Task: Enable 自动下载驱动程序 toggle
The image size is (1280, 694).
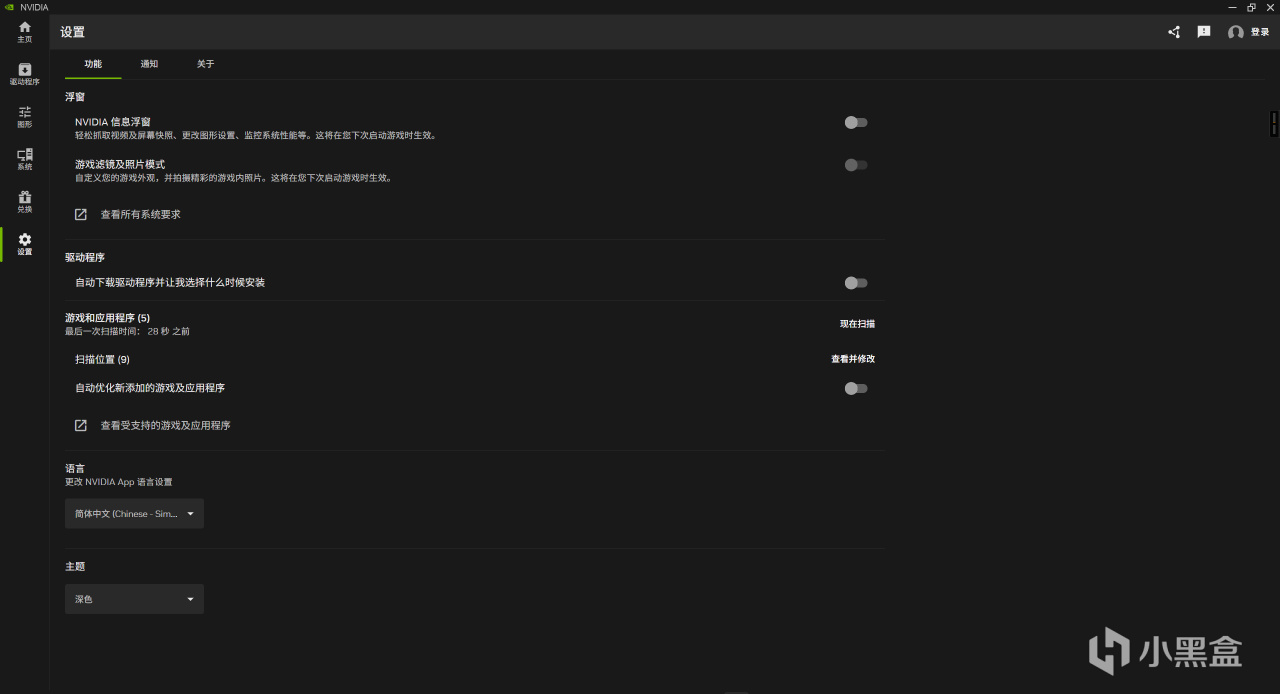Action: 856,283
